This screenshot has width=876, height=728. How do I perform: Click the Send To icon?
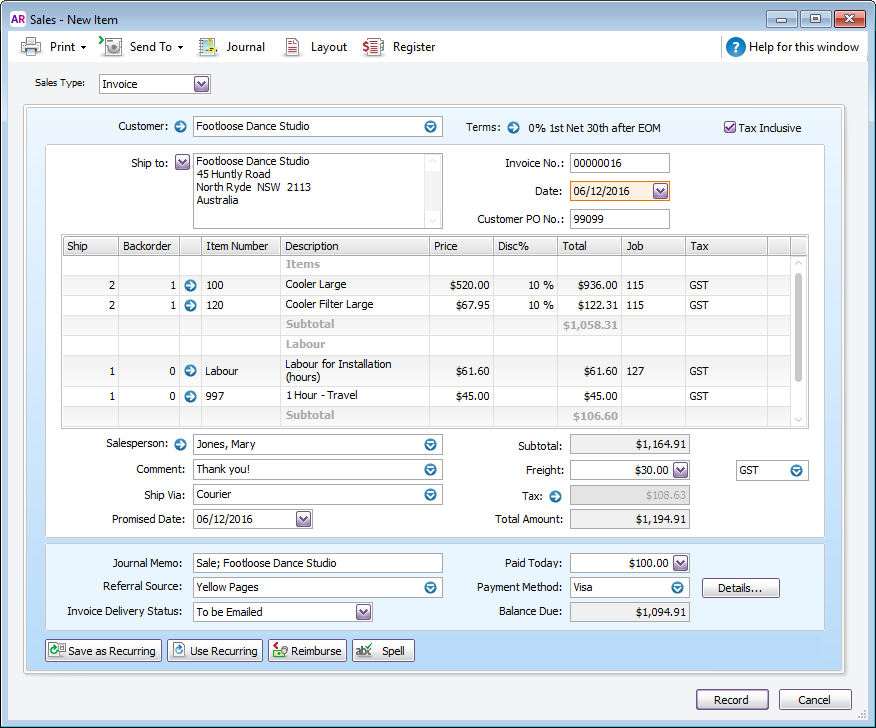(x=111, y=46)
